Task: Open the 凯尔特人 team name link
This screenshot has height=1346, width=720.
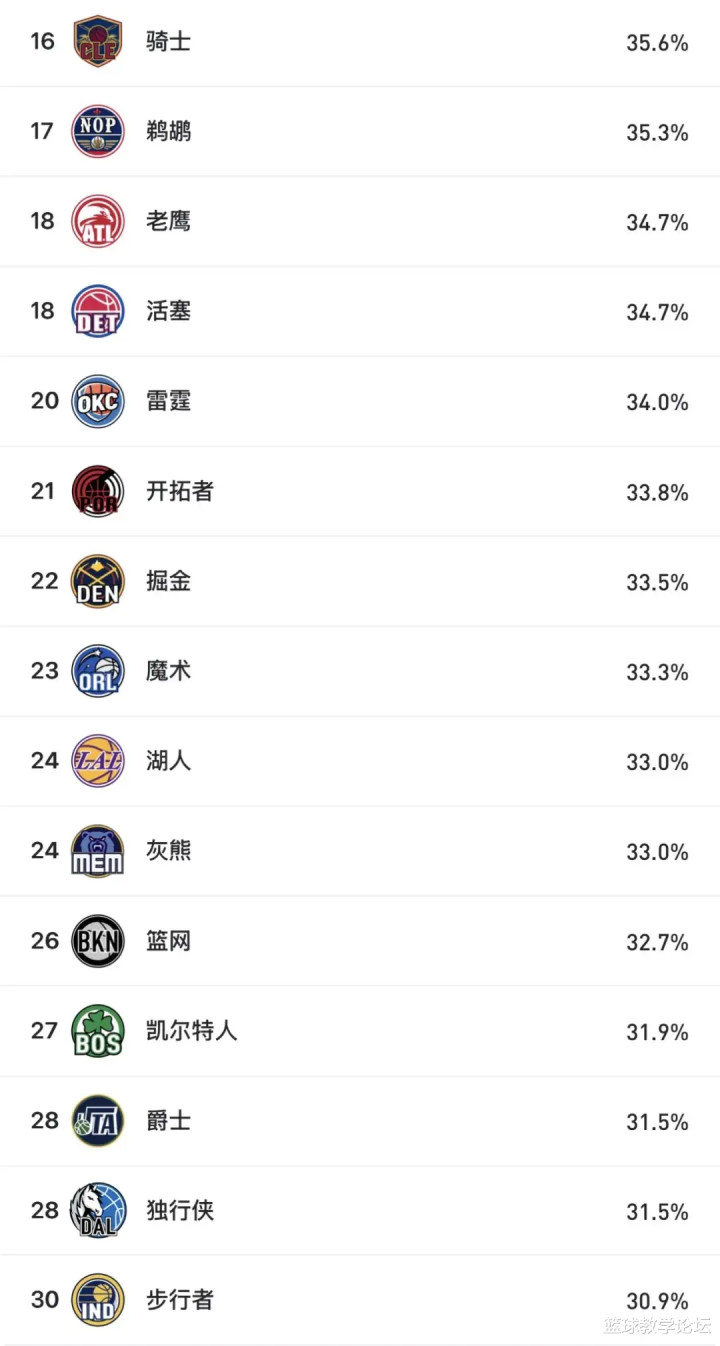Action: click(192, 1031)
